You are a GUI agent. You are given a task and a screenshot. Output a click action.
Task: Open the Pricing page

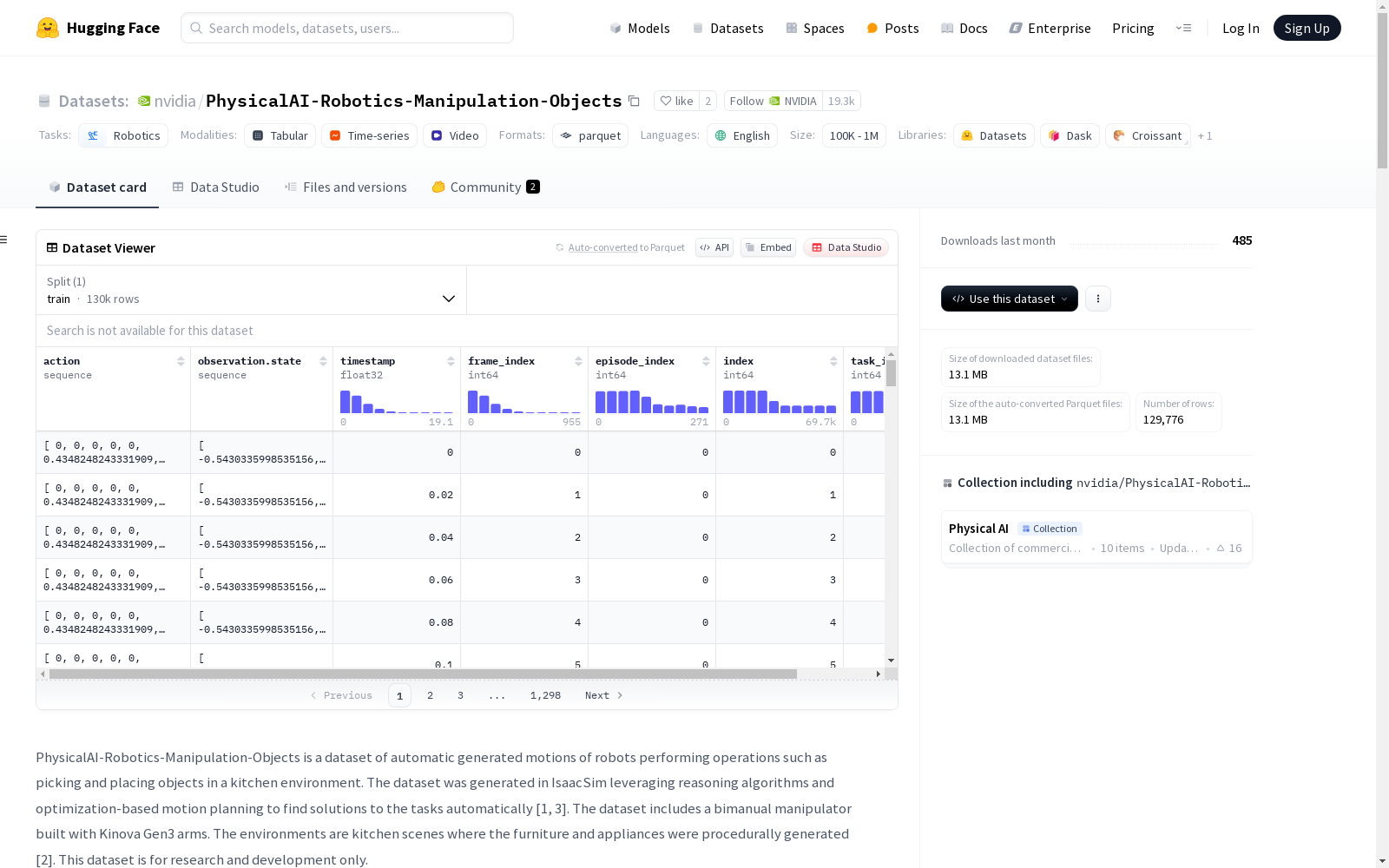1133,28
